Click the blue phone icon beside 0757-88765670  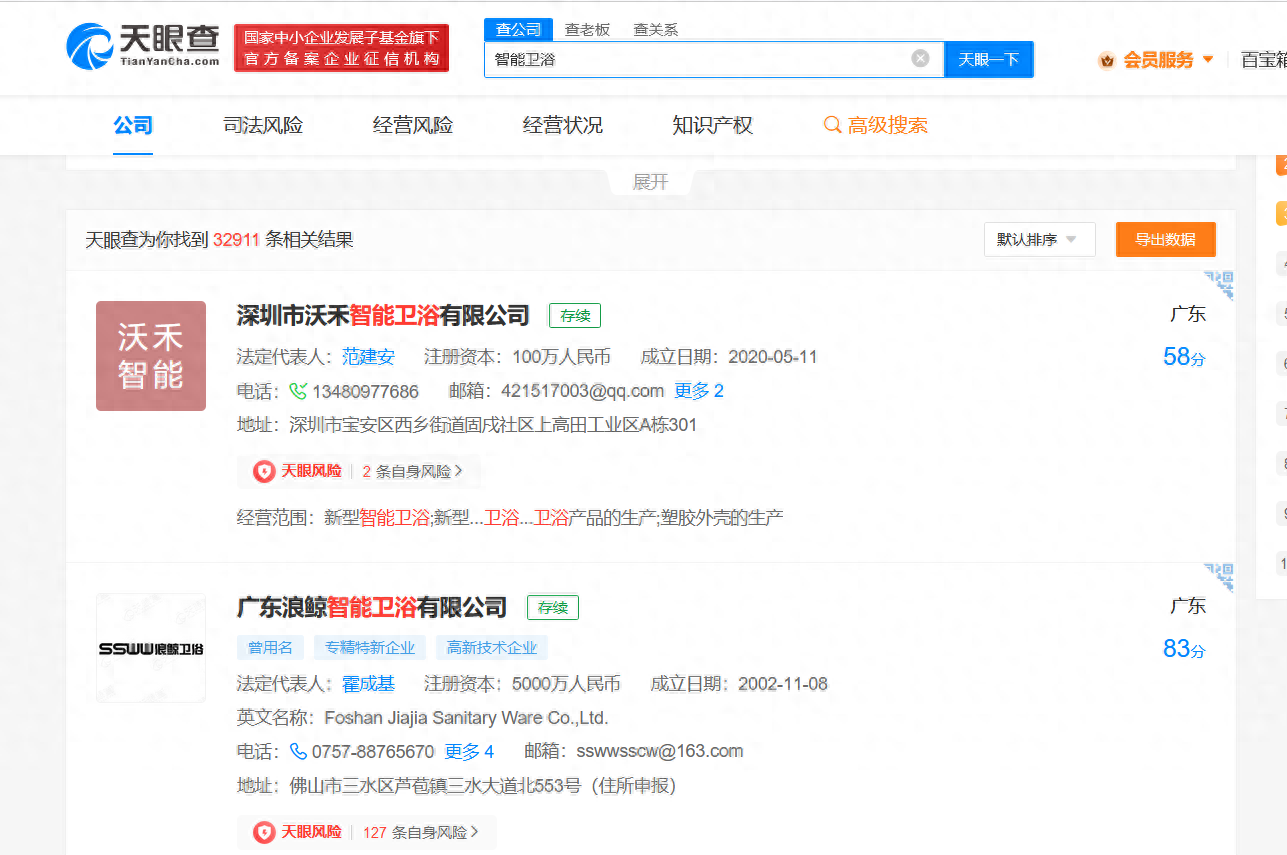point(298,751)
